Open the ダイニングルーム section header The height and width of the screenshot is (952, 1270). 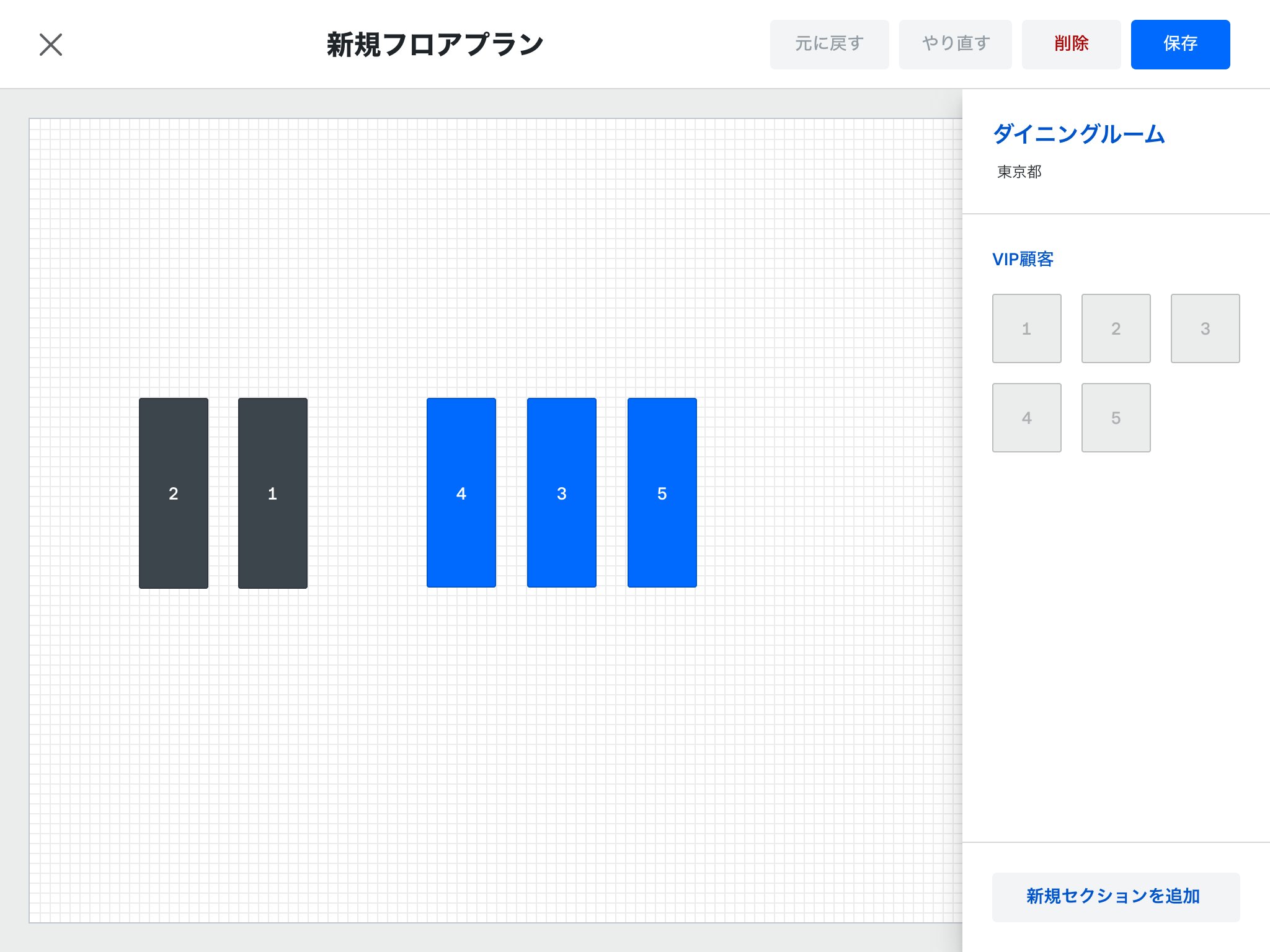click(x=1079, y=134)
